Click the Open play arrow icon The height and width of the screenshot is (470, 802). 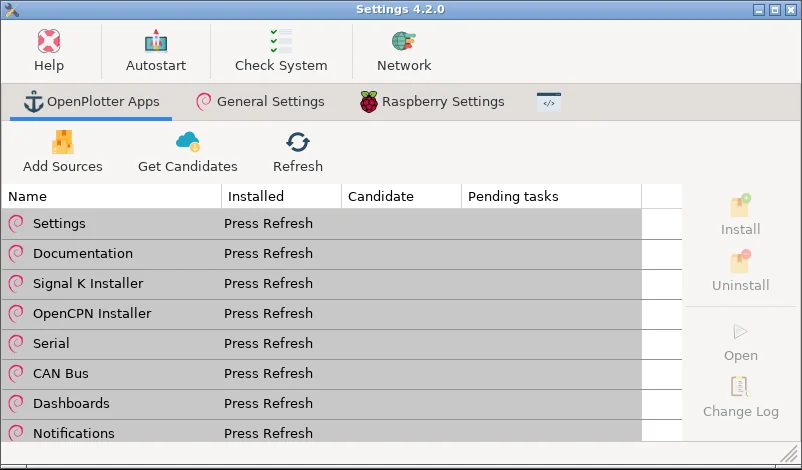pyautogui.click(x=740, y=331)
